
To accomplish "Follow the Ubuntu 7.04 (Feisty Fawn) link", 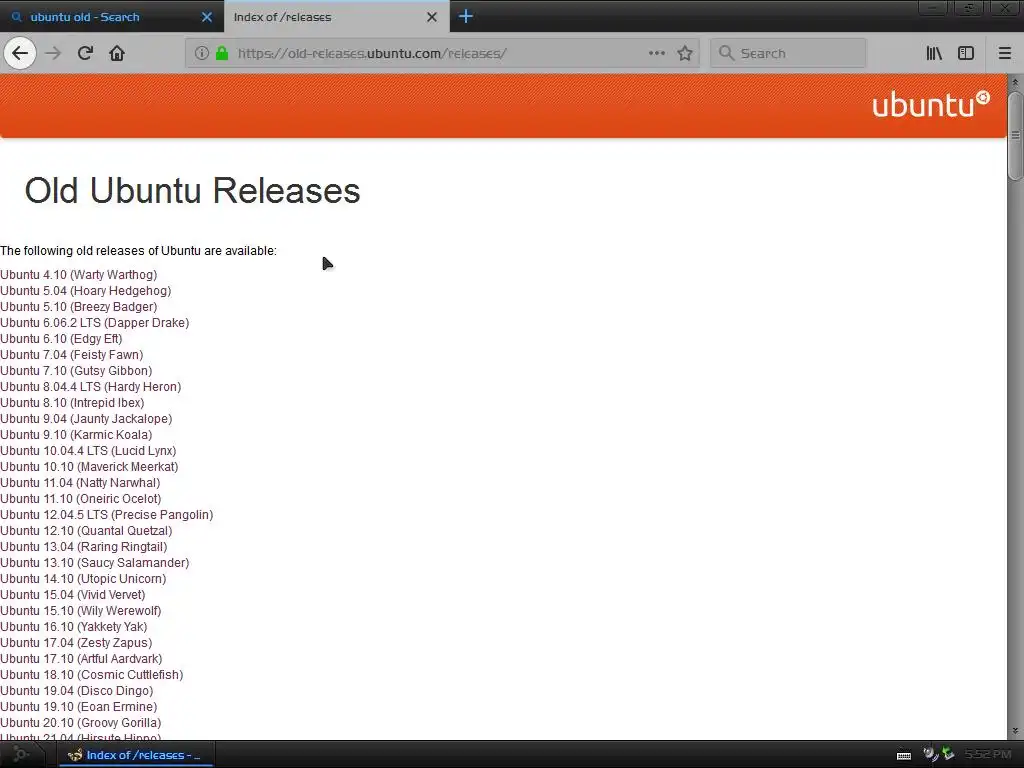I will point(72,355).
